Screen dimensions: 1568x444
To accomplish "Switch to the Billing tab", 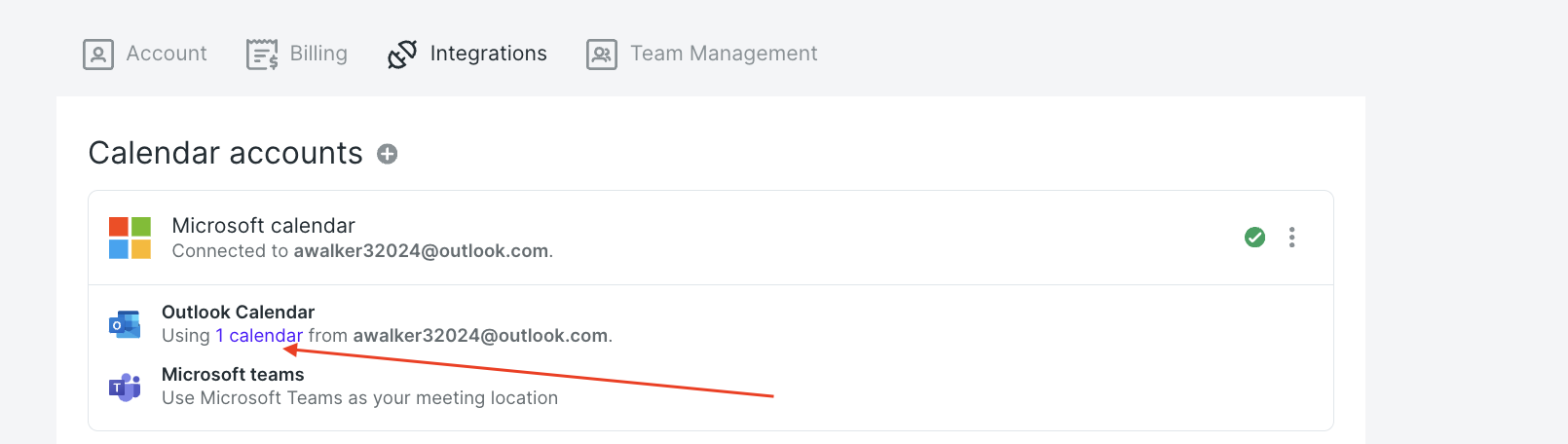I will click(x=297, y=55).
